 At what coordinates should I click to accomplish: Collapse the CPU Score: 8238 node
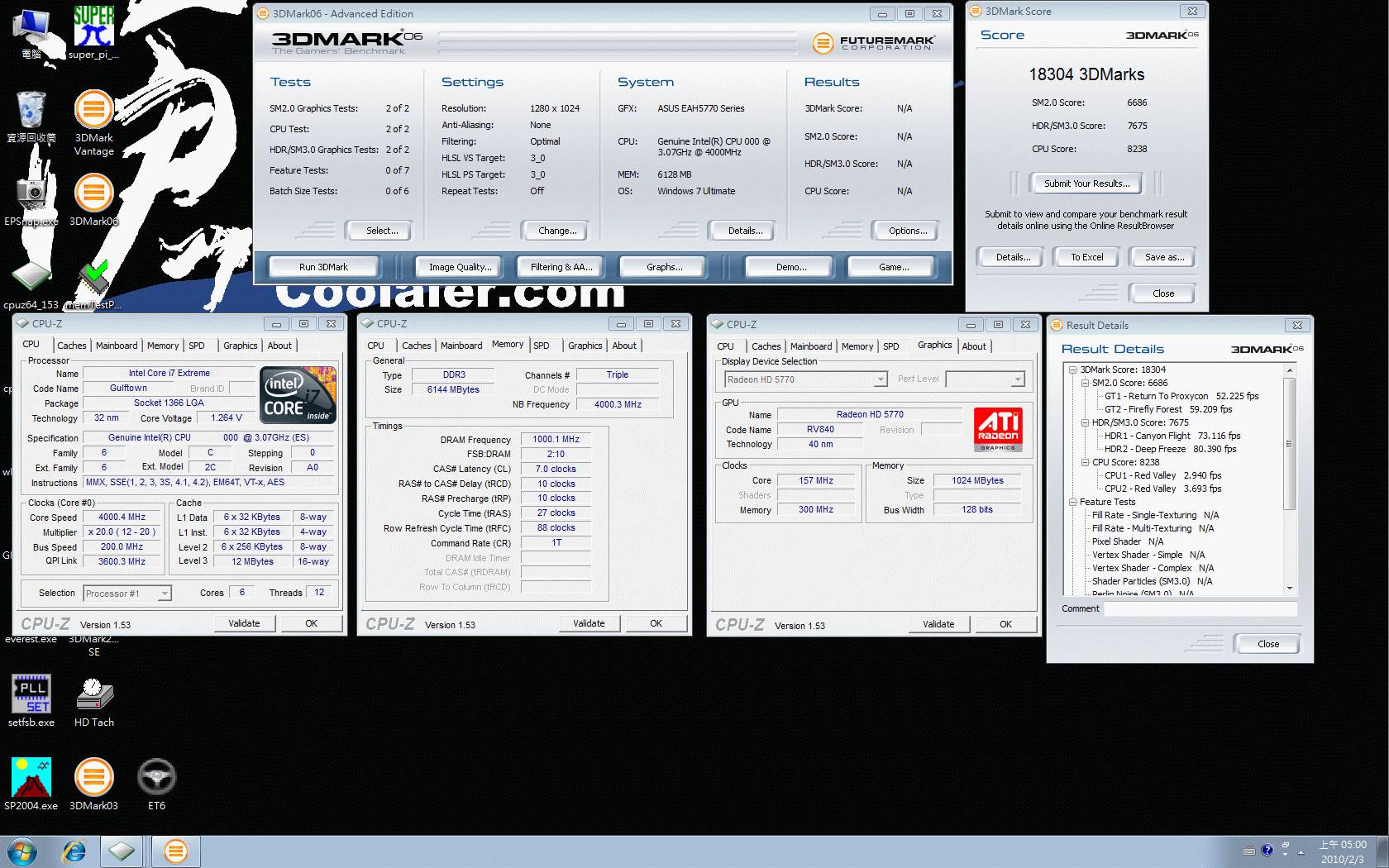(1085, 462)
